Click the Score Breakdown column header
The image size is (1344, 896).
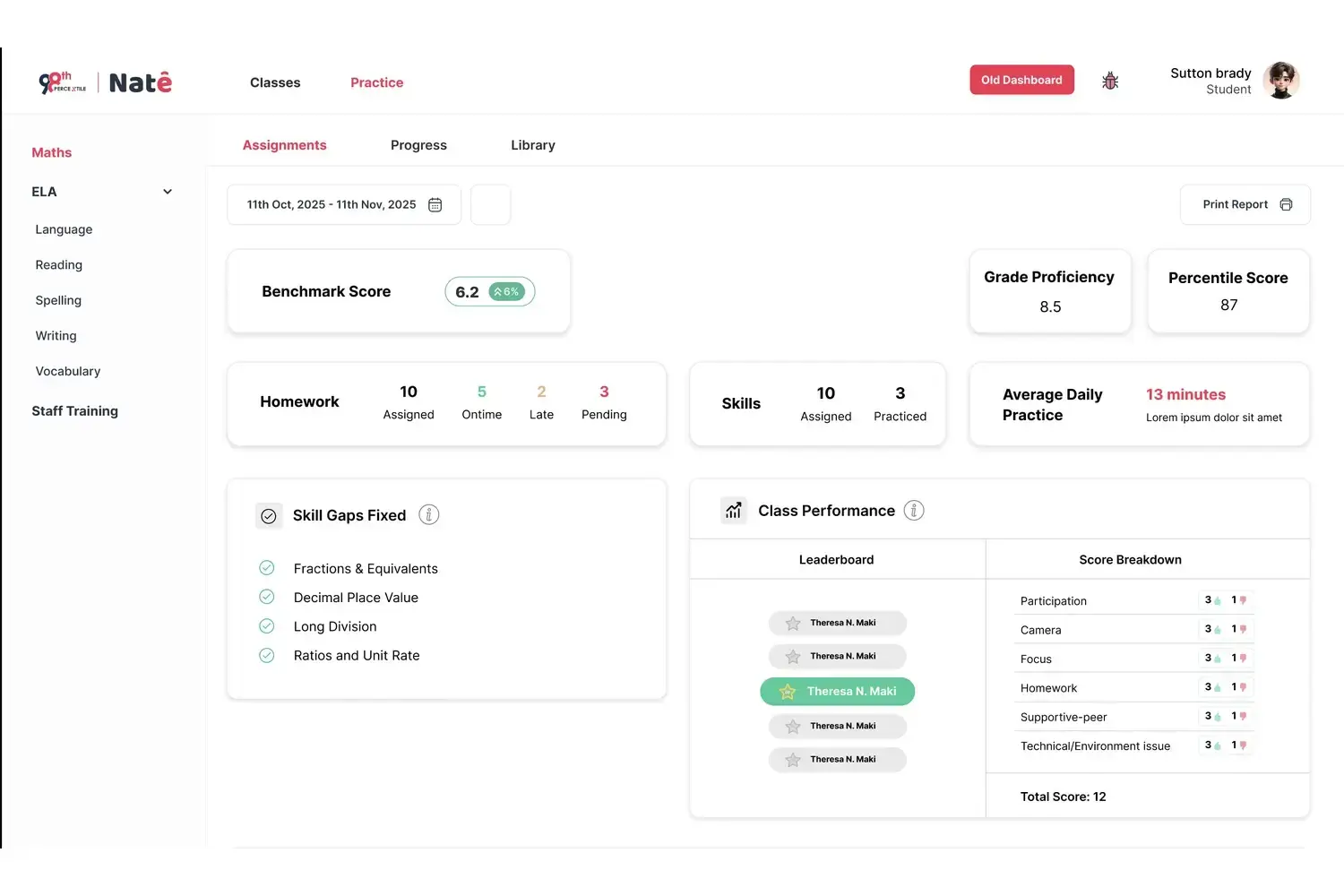1131,560
